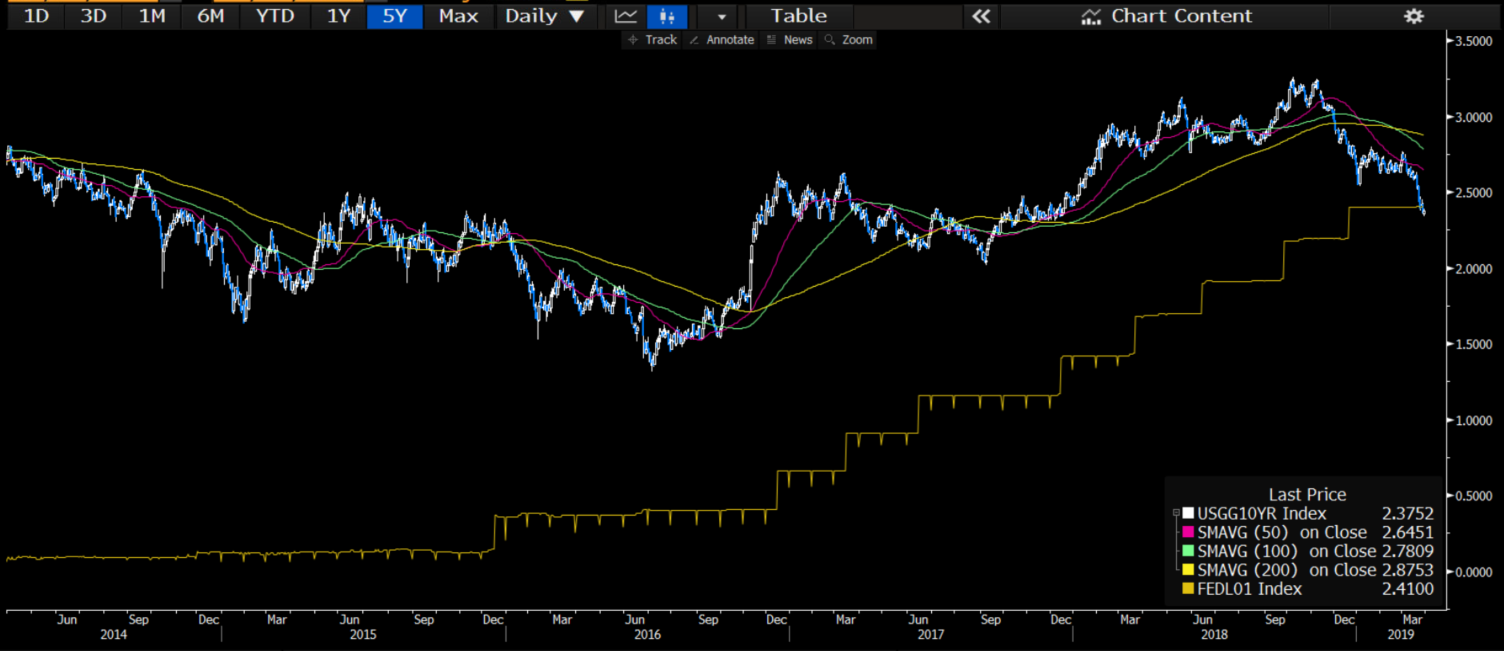1504x651 pixels.
Task: Switch to line chart type
Action: 626,16
